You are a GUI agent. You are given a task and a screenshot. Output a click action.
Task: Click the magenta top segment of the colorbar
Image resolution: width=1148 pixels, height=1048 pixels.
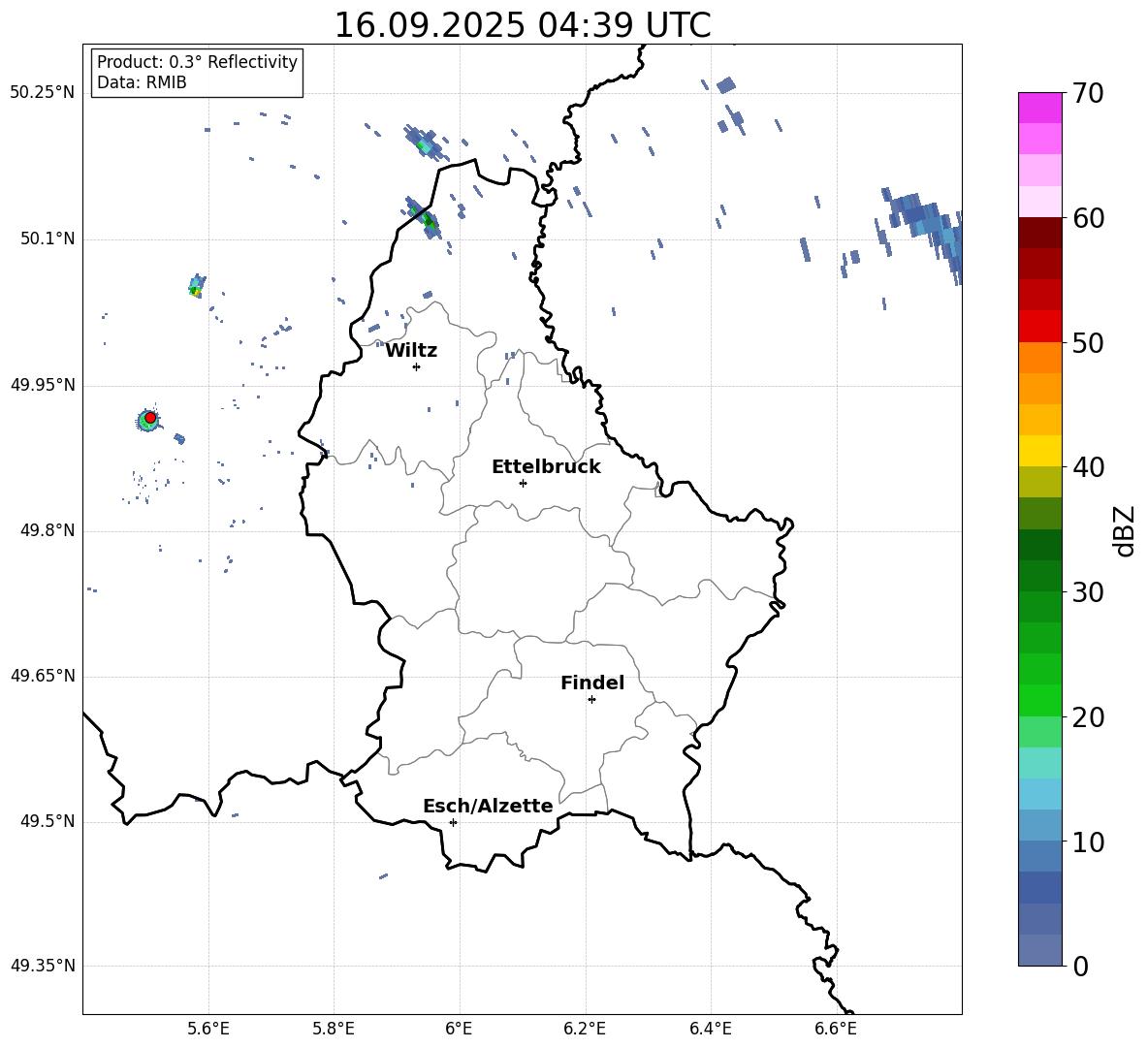coord(1039,109)
